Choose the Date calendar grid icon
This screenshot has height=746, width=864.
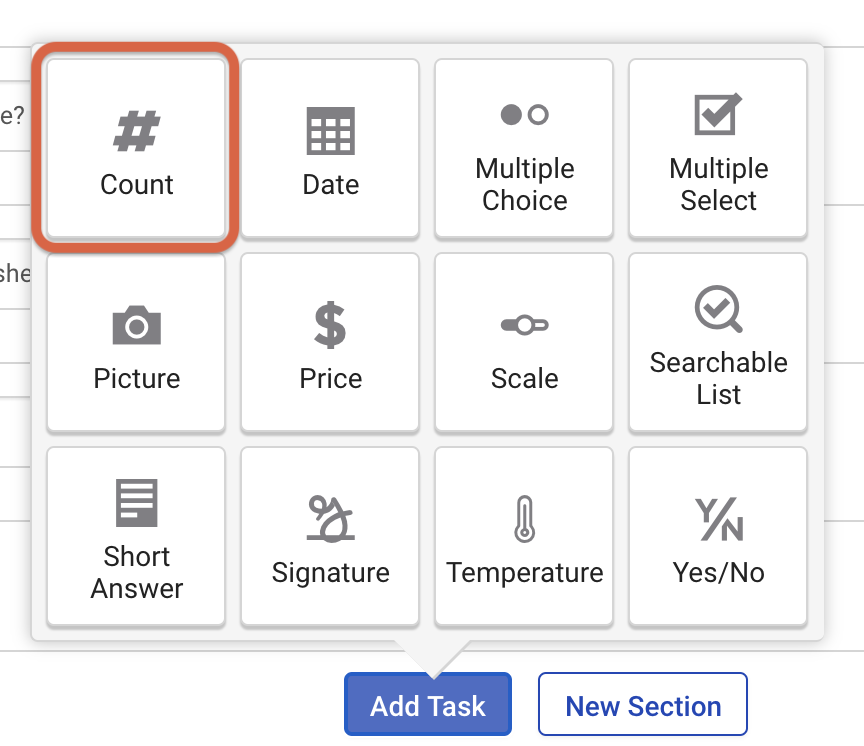[x=331, y=131]
